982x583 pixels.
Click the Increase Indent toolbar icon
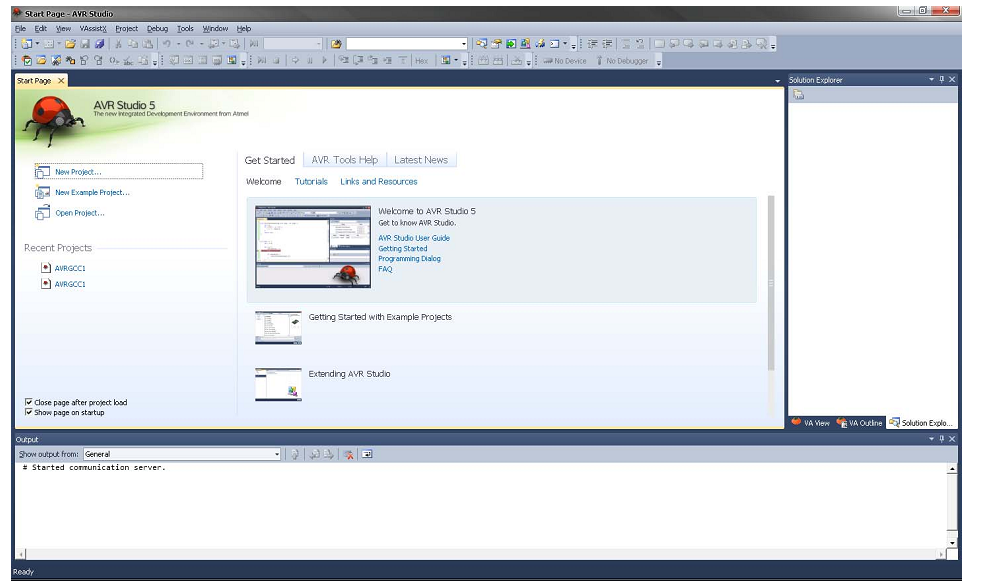point(607,44)
